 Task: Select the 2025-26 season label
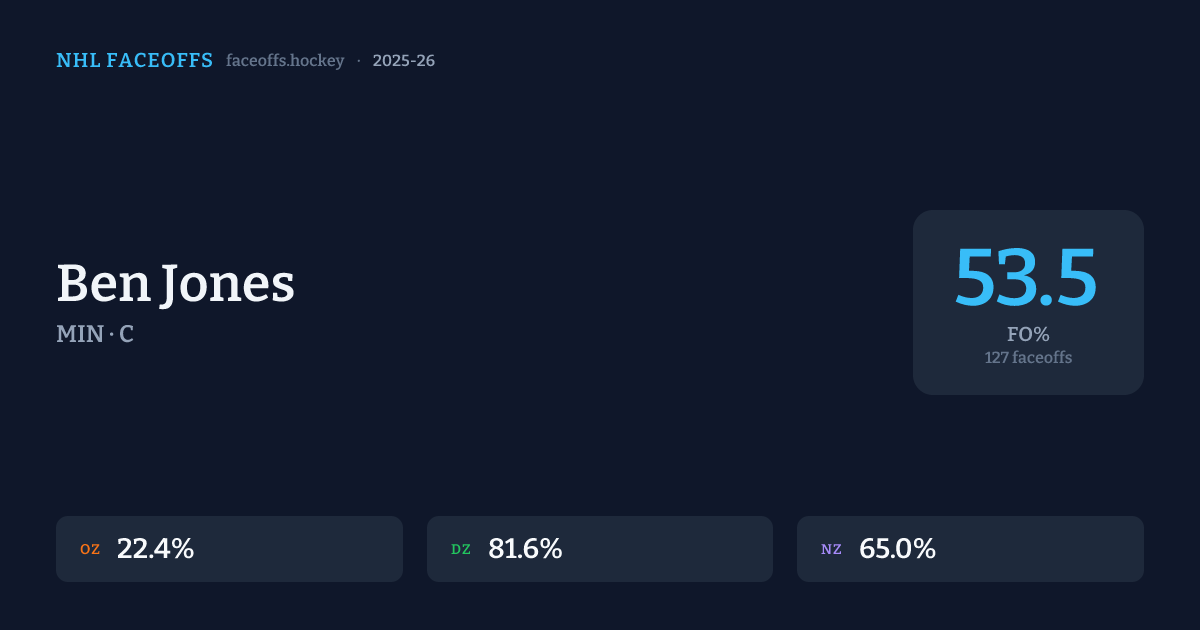click(403, 61)
